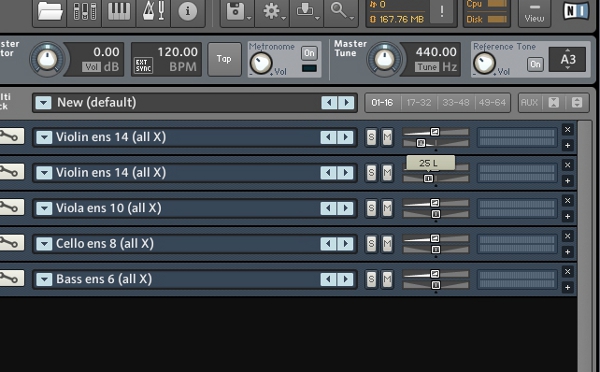Mute the Bass ens 6 instrument
This screenshot has width=600, height=372.
click(x=387, y=279)
